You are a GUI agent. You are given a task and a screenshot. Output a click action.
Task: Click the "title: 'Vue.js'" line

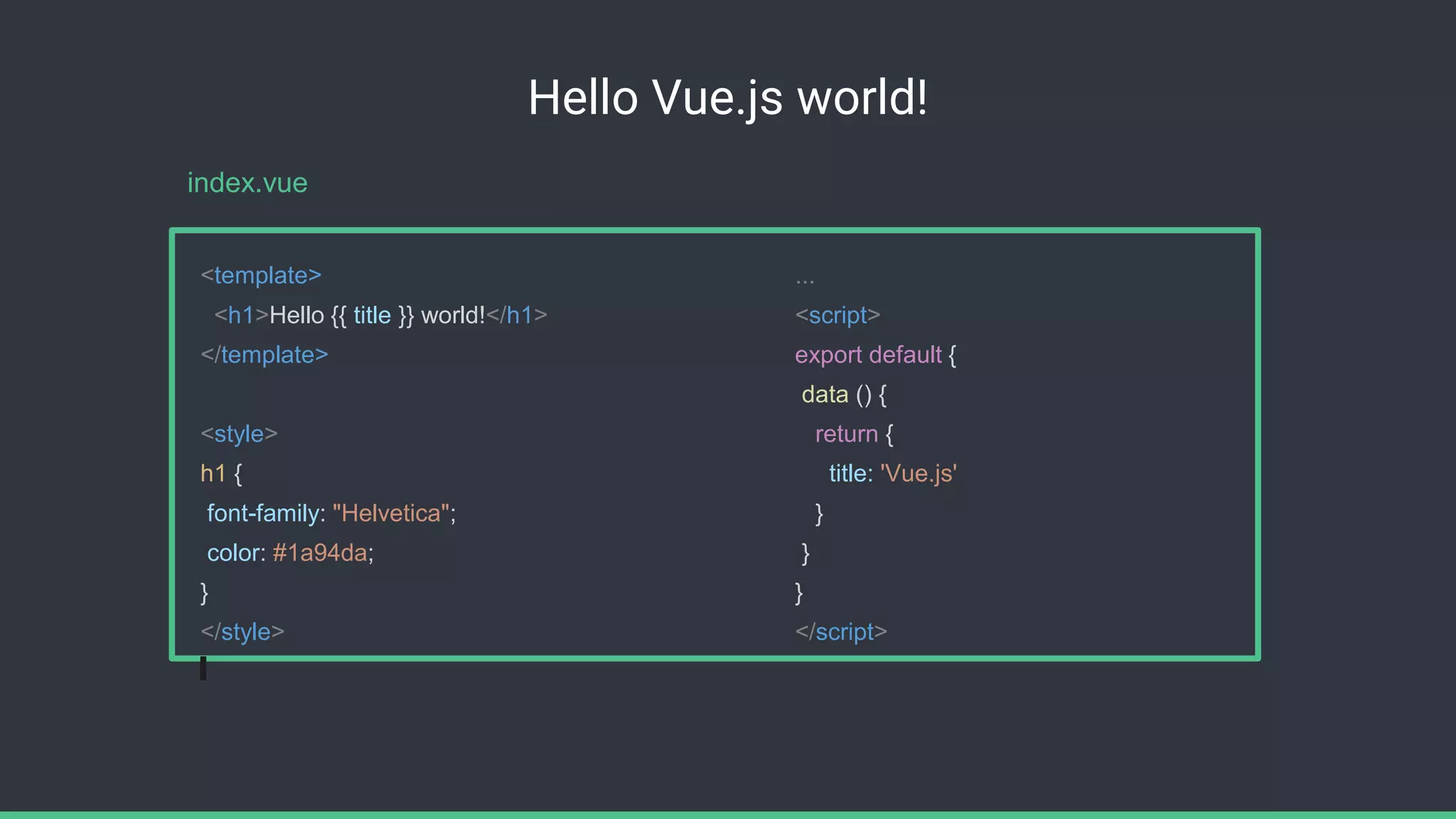click(893, 473)
